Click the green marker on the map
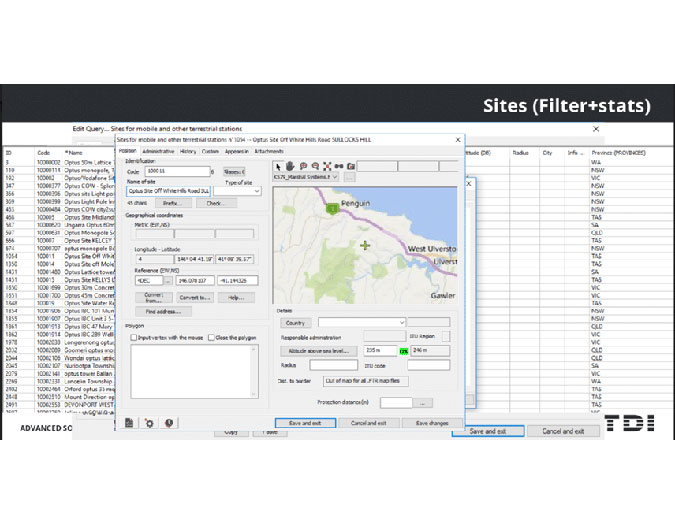The image size is (675, 532). 331,208
